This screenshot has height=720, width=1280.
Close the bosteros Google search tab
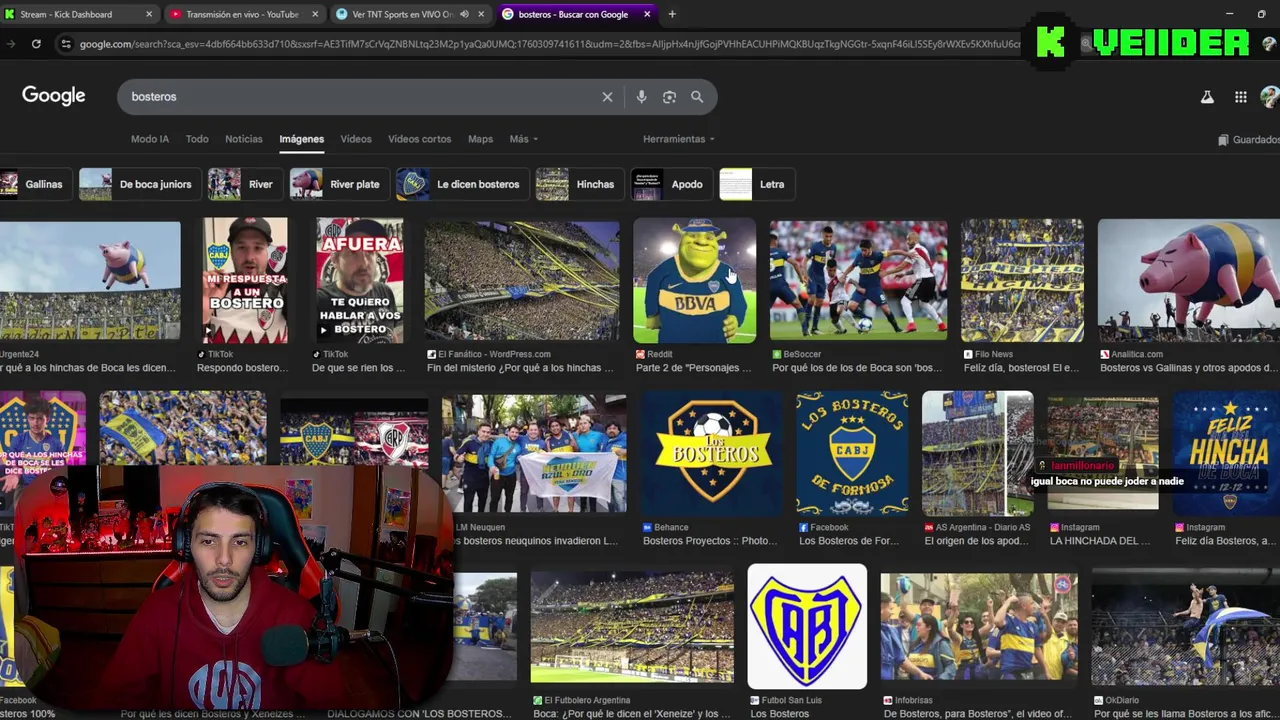(647, 14)
